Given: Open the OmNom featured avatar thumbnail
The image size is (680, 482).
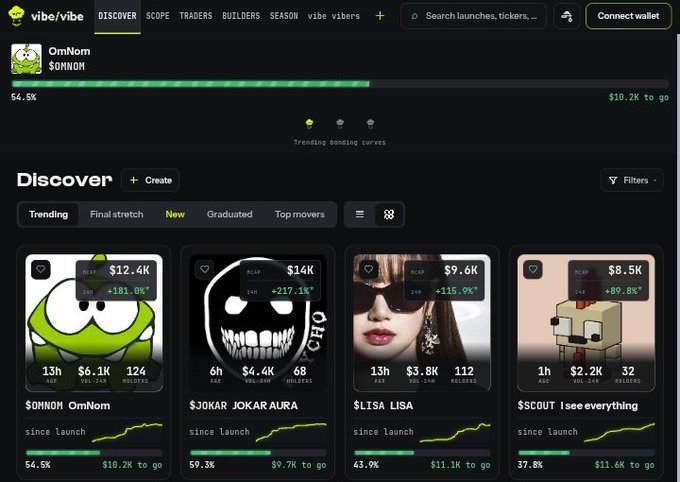Looking at the screenshot, I should (26, 59).
